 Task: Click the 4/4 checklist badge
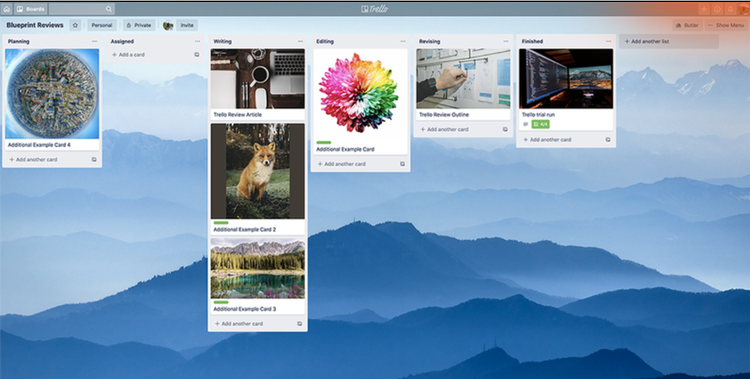click(x=540, y=124)
